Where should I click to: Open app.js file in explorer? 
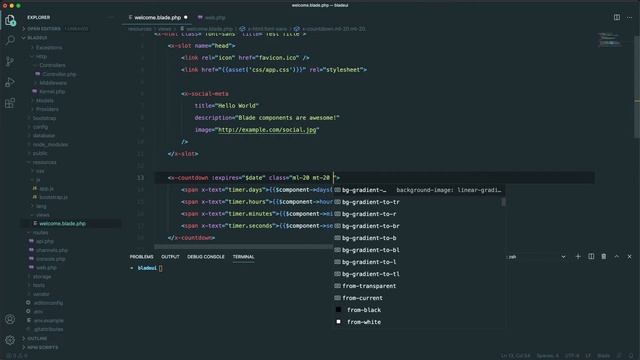pos(46,189)
